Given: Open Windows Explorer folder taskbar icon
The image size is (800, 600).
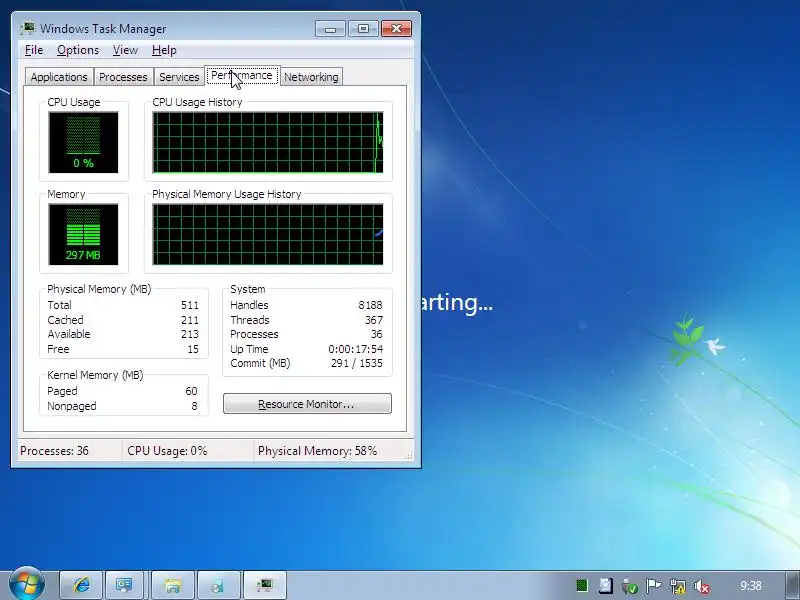Looking at the screenshot, I should 173,585.
